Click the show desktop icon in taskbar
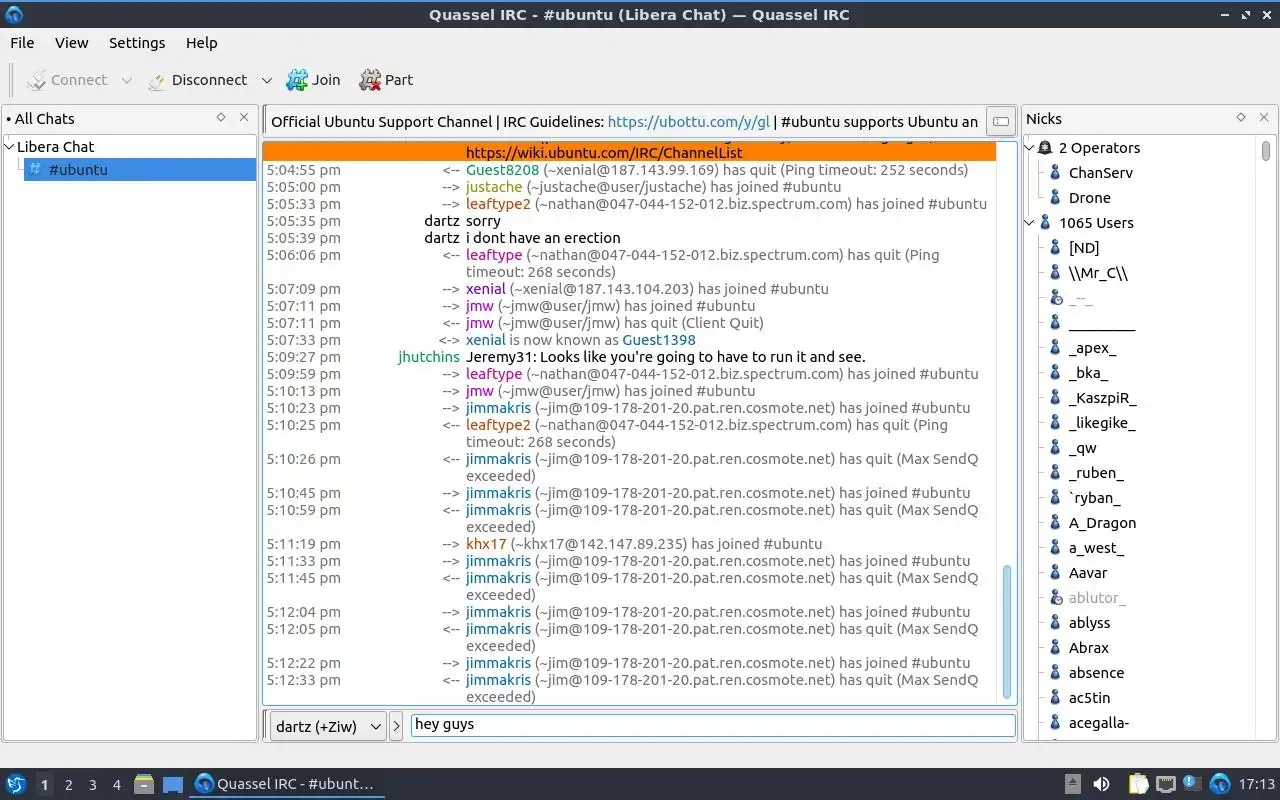The width and height of the screenshot is (1280, 800). click(x=172, y=784)
